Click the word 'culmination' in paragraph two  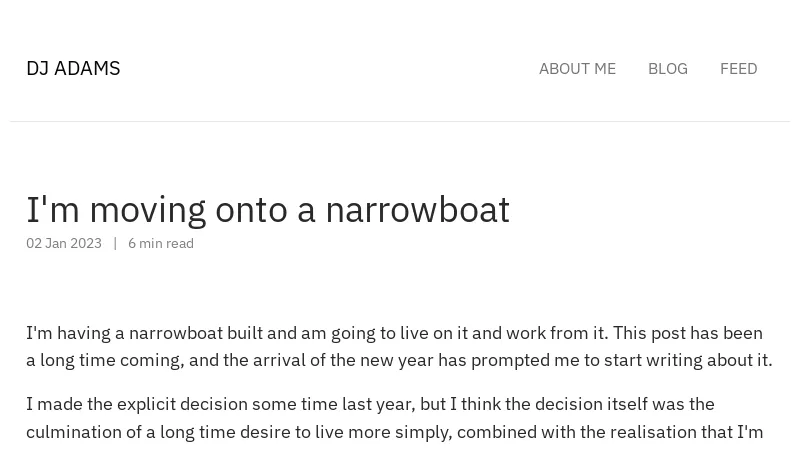pos(76,432)
